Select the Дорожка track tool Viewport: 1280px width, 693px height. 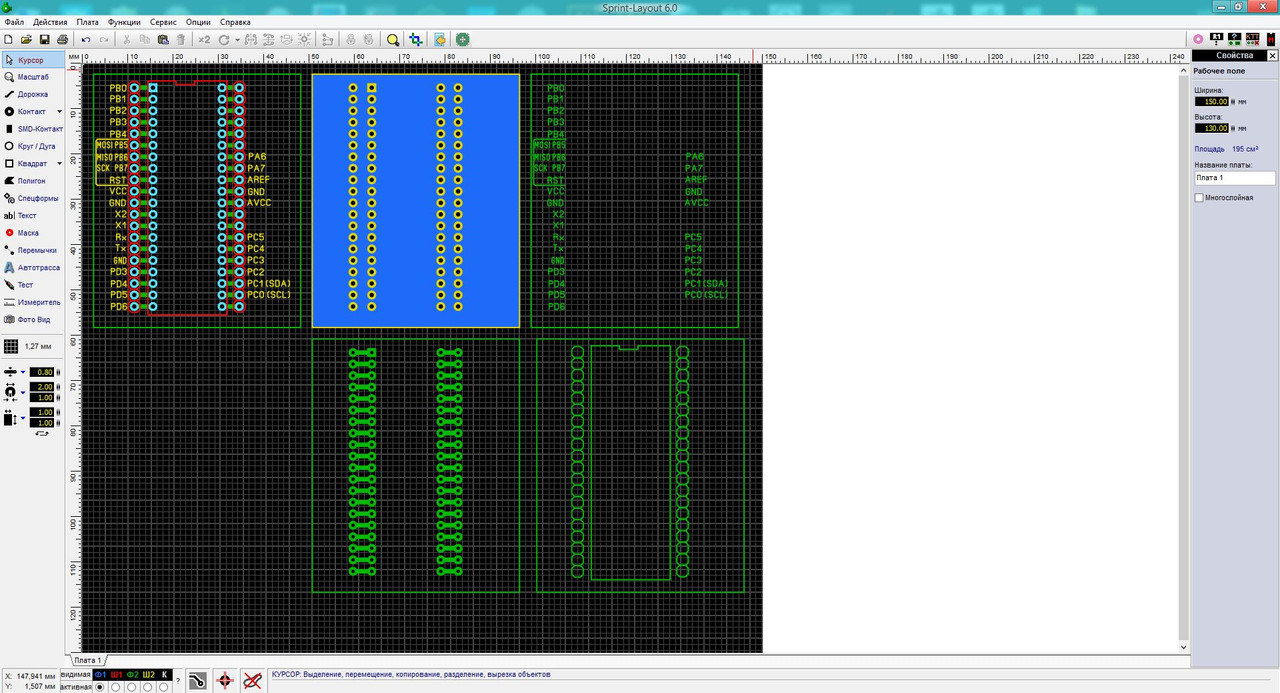click(33, 94)
